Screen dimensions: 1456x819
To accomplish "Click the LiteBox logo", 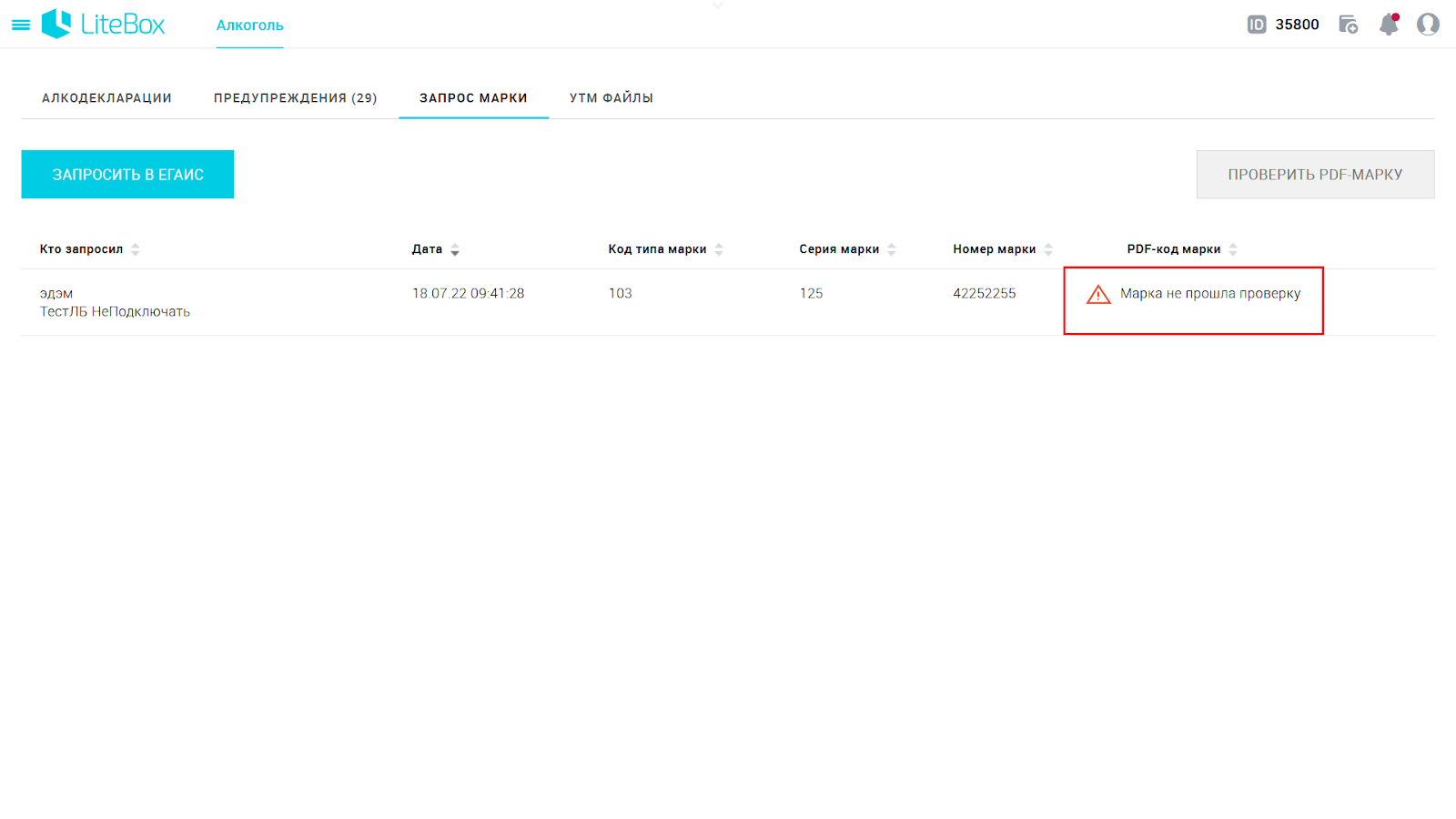I will [104, 24].
